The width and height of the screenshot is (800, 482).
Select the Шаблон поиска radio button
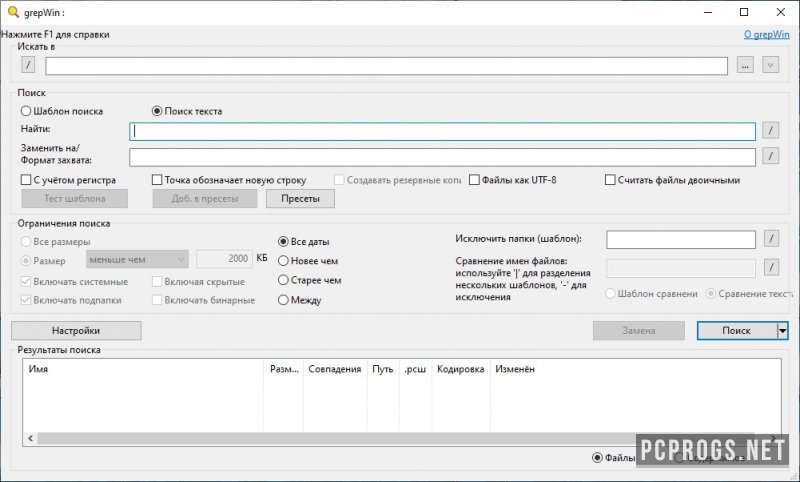click(x=26, y=111)
